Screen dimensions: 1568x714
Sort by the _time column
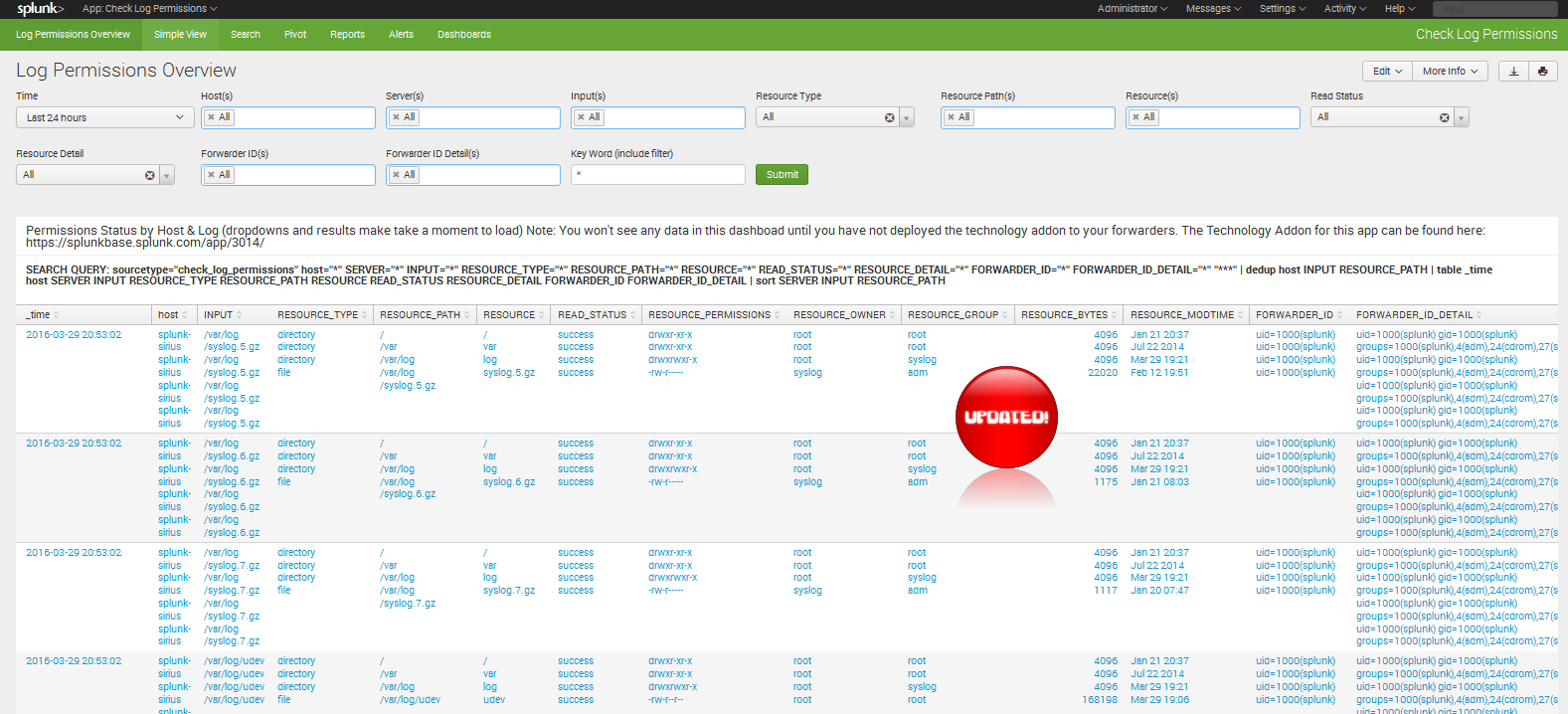click(x=42, y=315)
